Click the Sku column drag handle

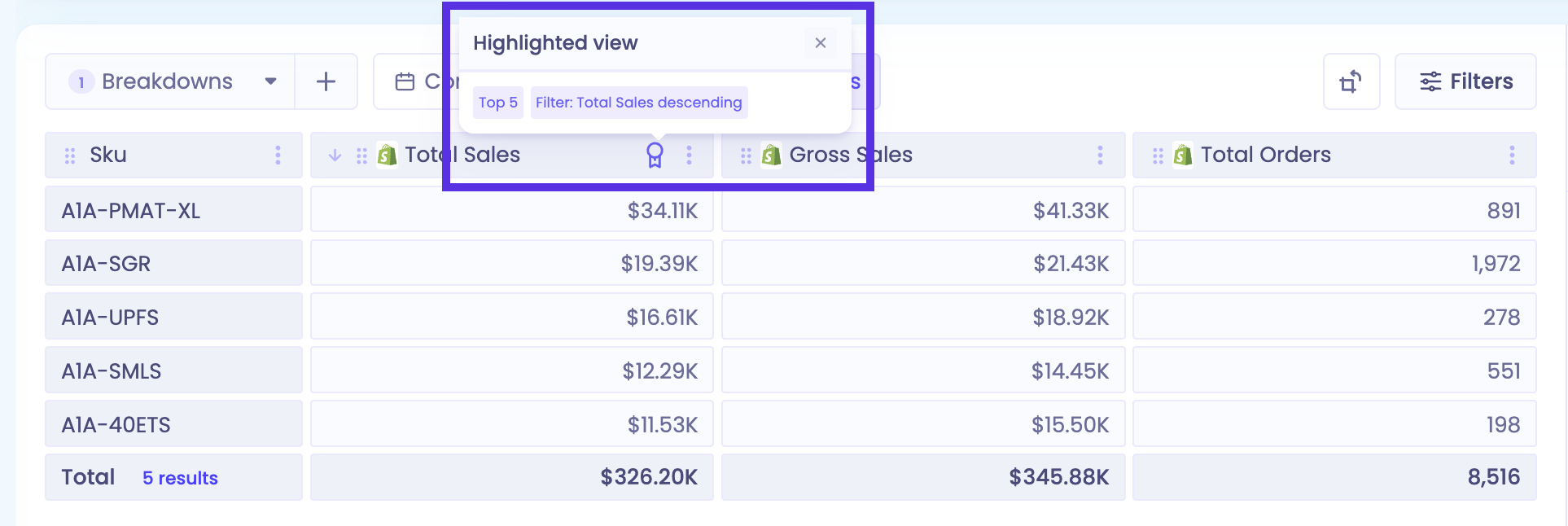click(x=70, y=156)
